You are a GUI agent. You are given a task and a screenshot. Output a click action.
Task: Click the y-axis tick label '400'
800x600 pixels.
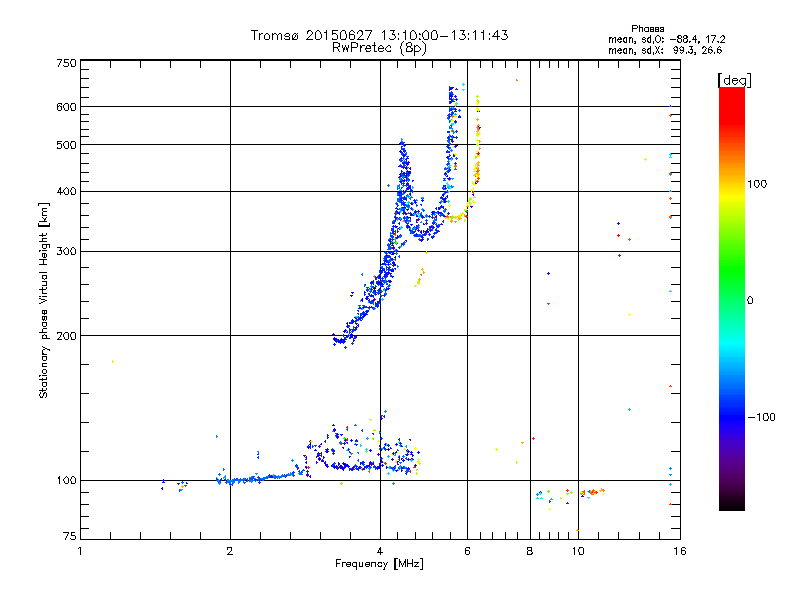click(66, 192)
